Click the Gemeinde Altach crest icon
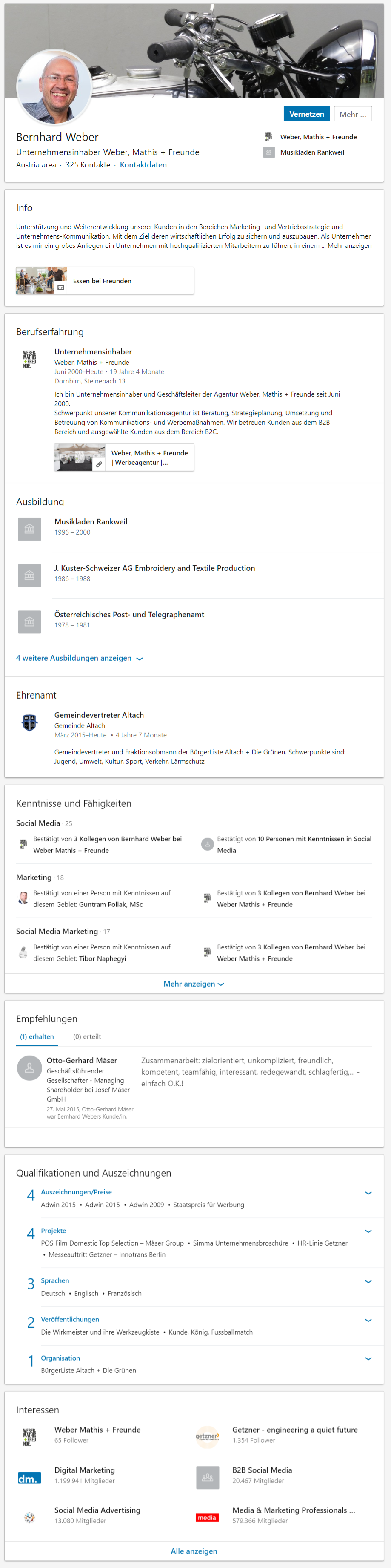The height and width of the screenshot is (1568, 391). (x=29, y=722)
